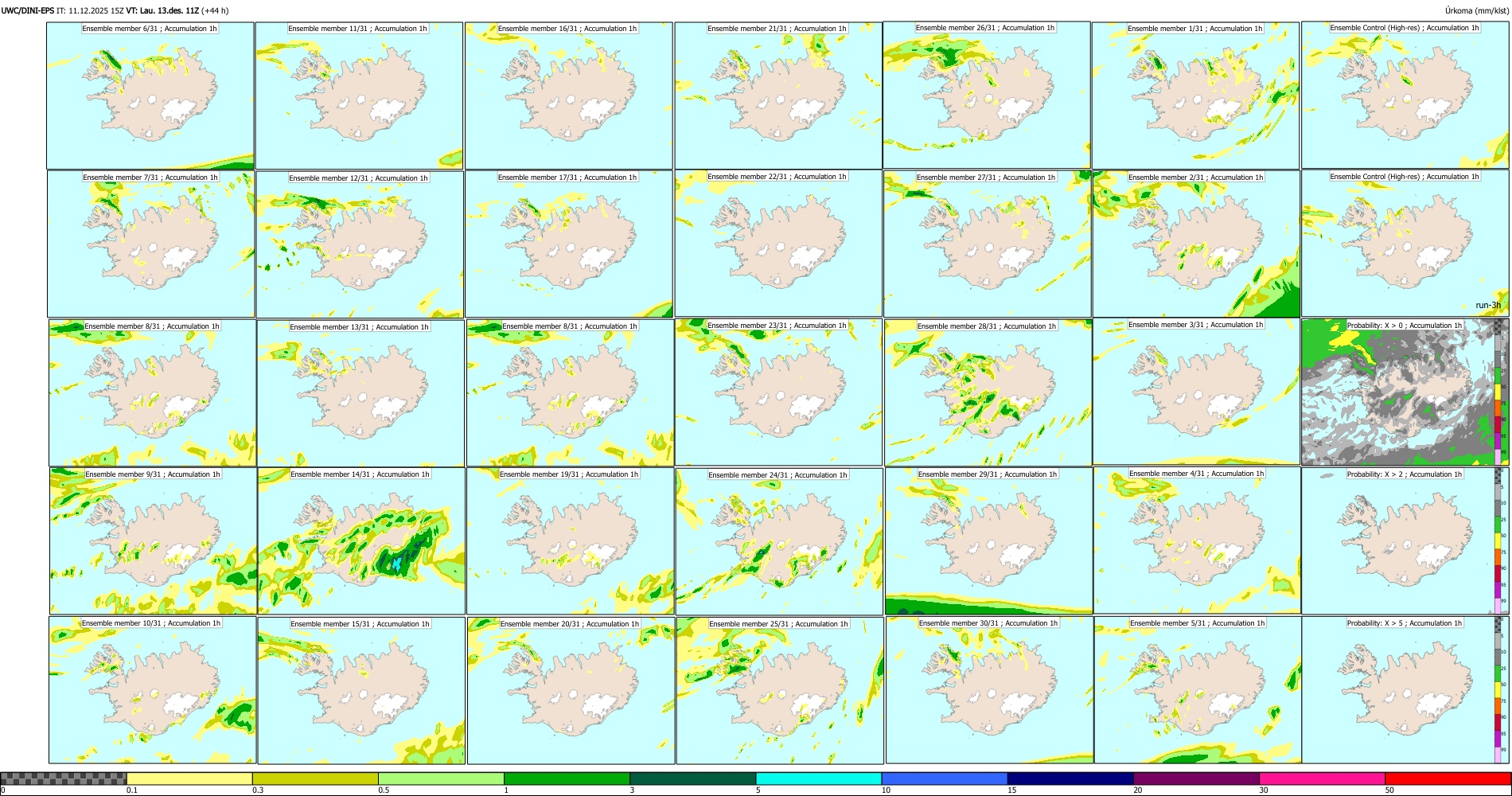
Task: Open the Ensemble member 26/31 precipitation map
Action: point(987,96)
